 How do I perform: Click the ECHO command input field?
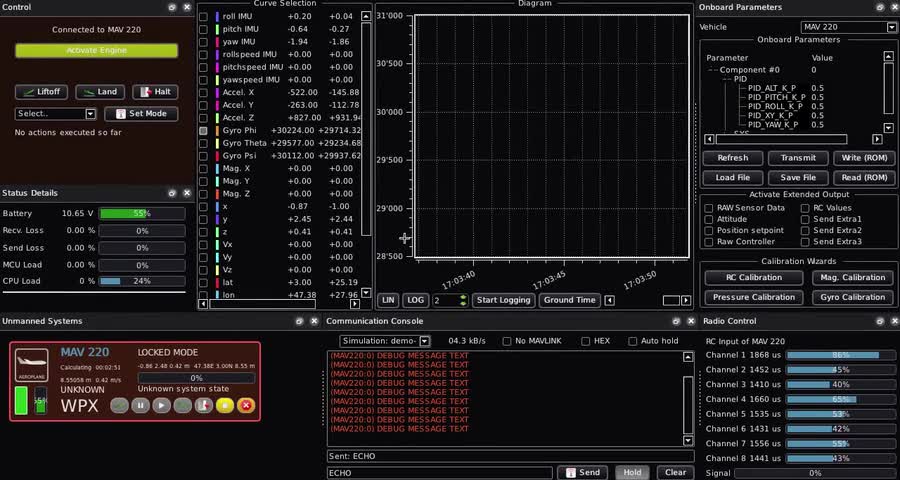tap(440, 473)
